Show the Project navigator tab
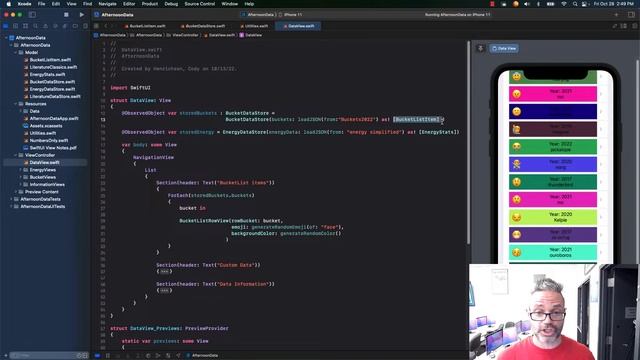 click(6, 26)
